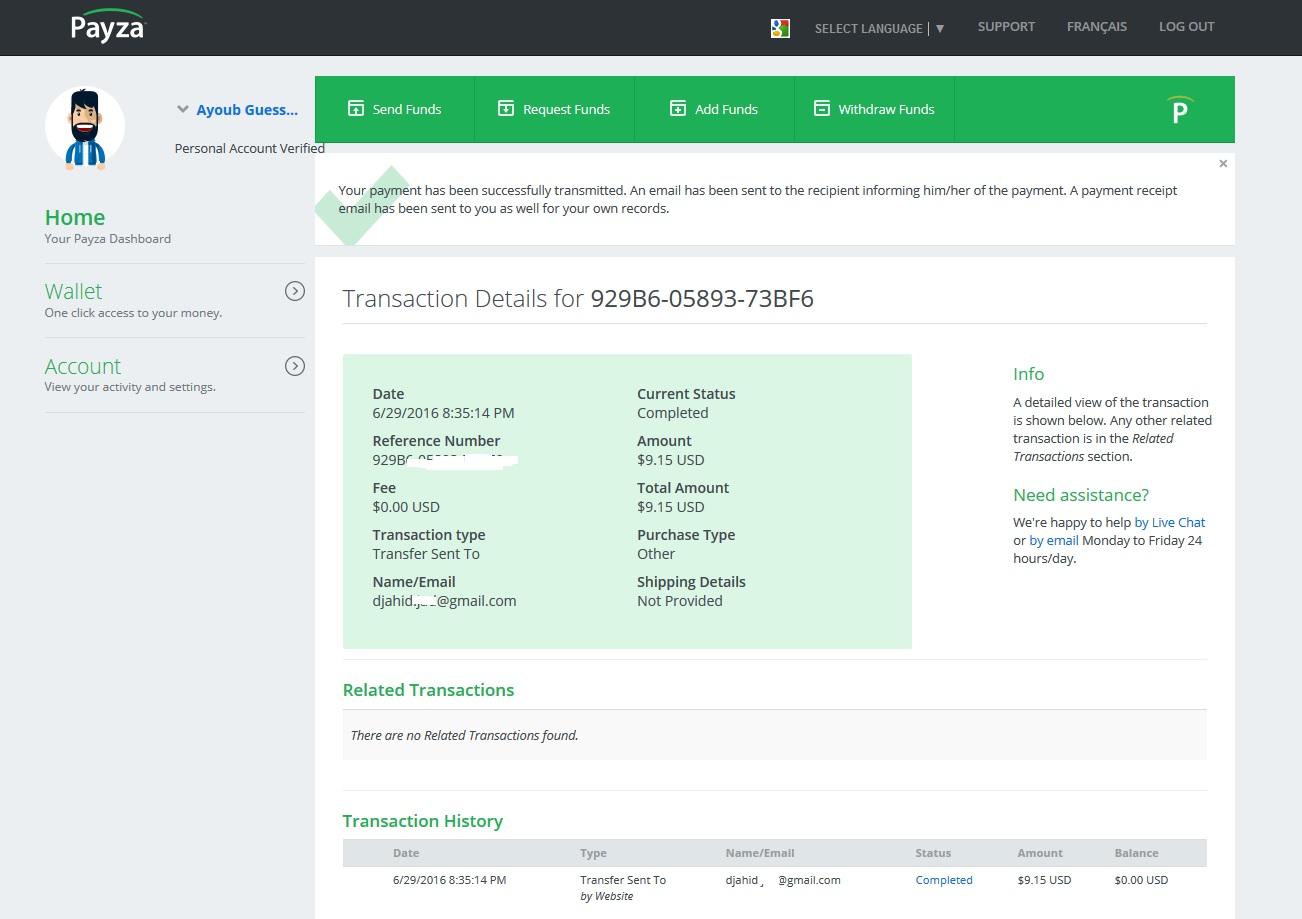1302x919 pixels.
Task: Open the Request Funds tab
Action: coord(554,109)
